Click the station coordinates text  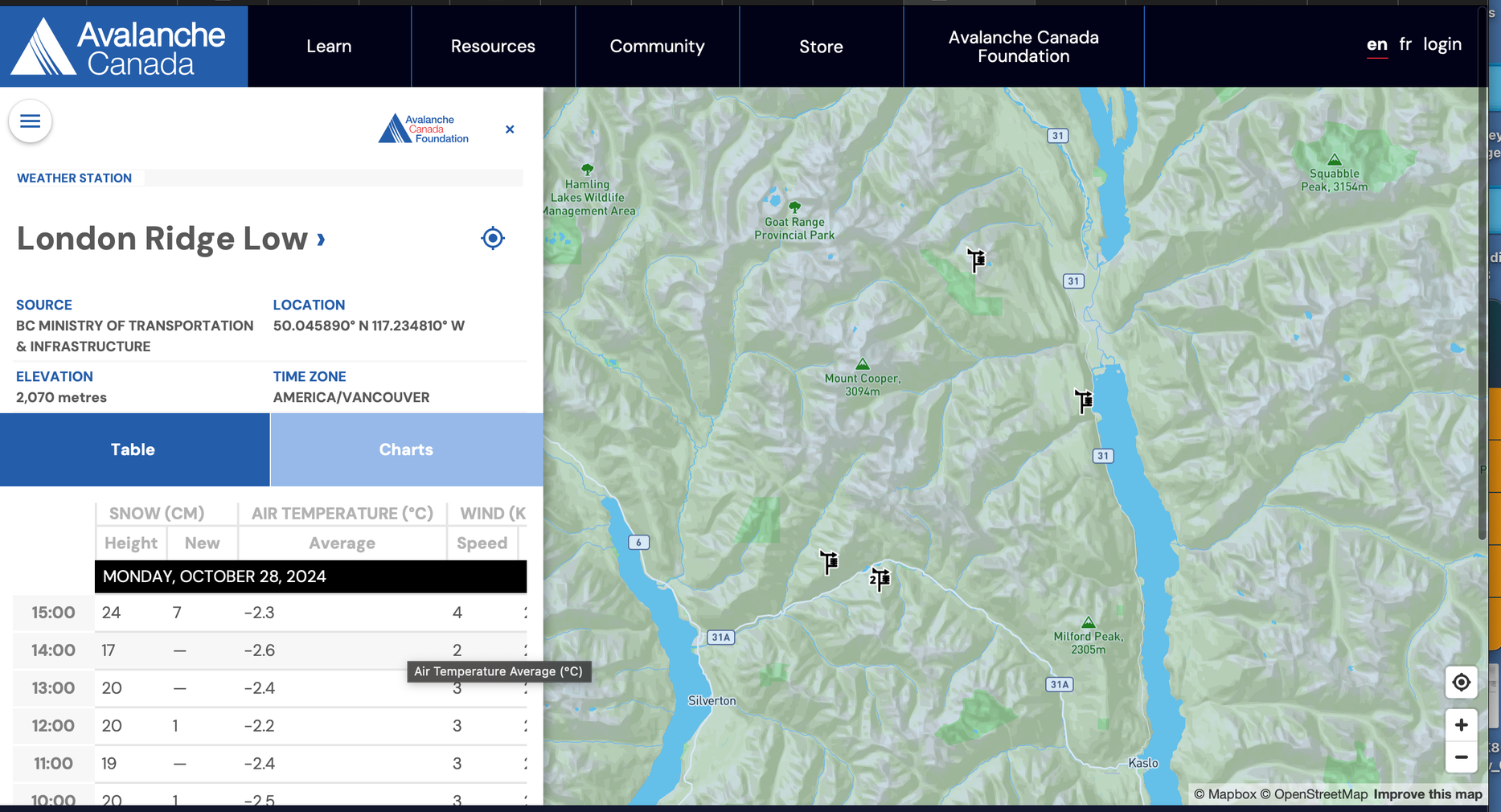coord(369,326)
